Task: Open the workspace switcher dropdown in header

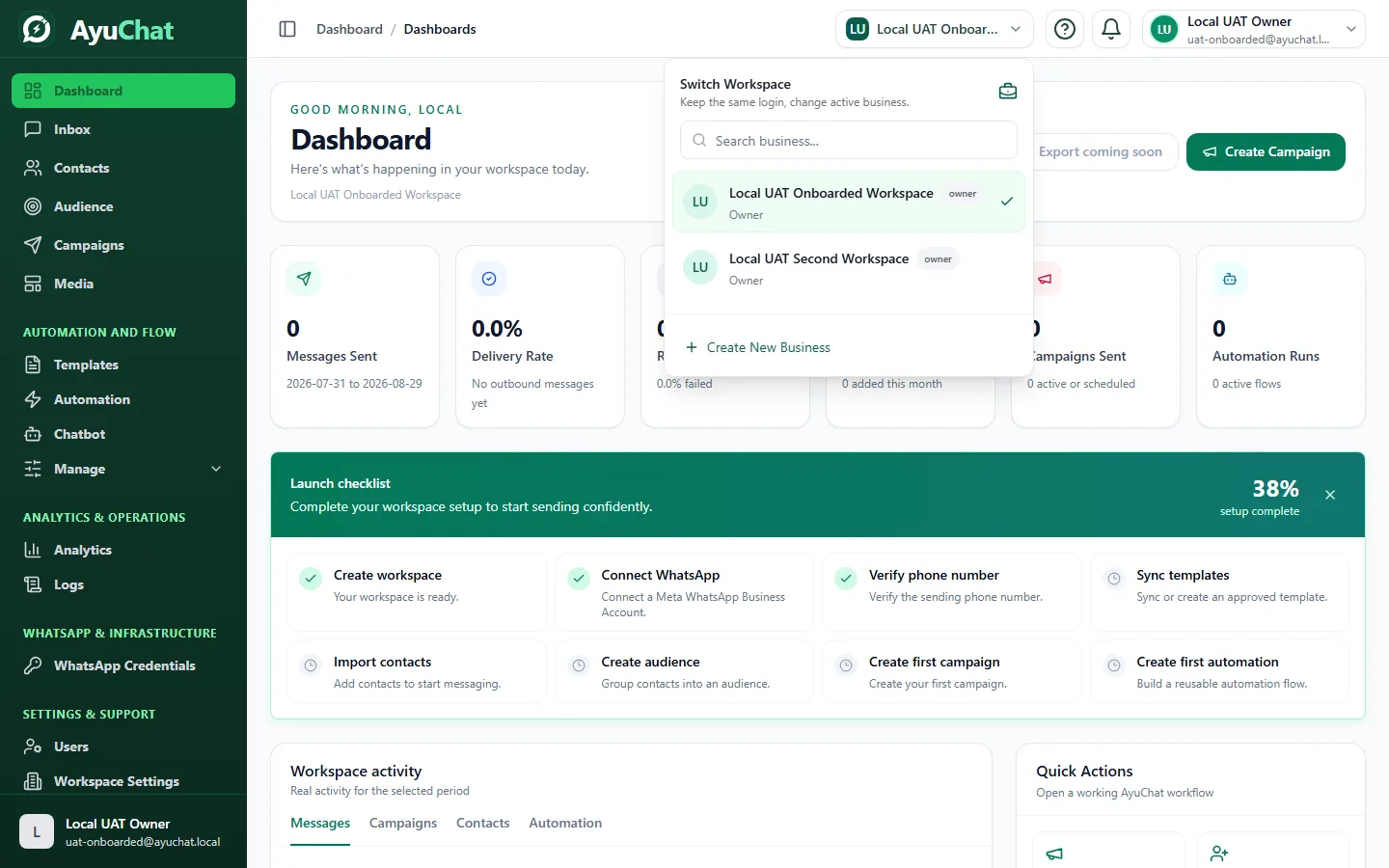Action: pos(934,29)
